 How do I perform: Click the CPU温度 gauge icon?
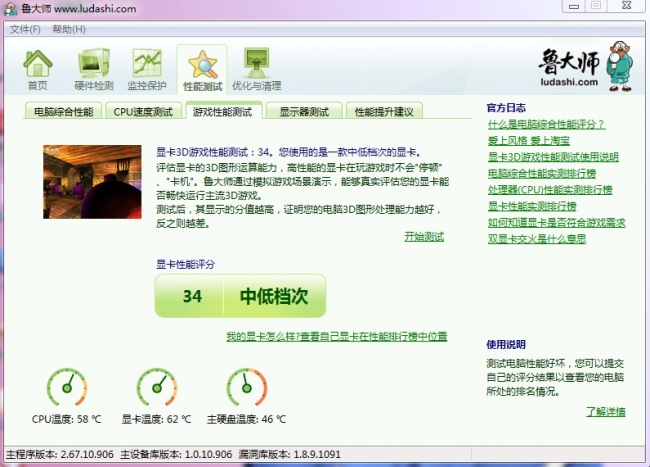coord(67,387)
